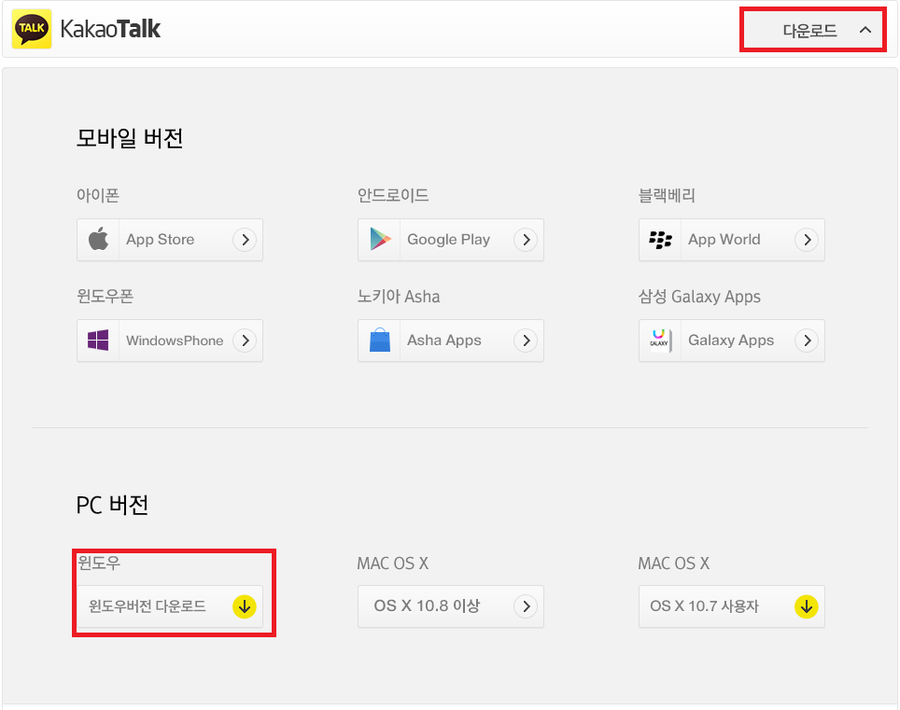The height and width of the screenshot is (710, 900).
Task: Click the KakaoTalk title text in header
Action: [111, 30]
